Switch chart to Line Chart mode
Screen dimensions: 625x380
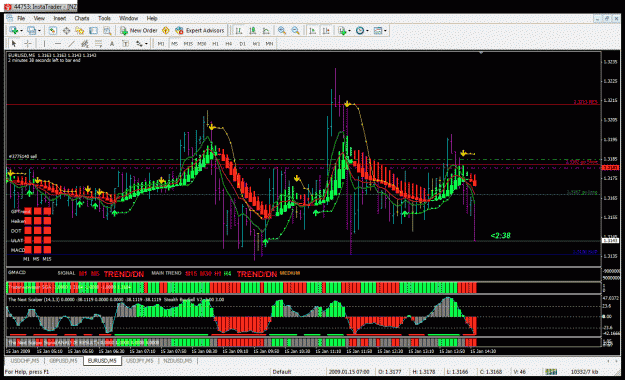coord(266,30)
